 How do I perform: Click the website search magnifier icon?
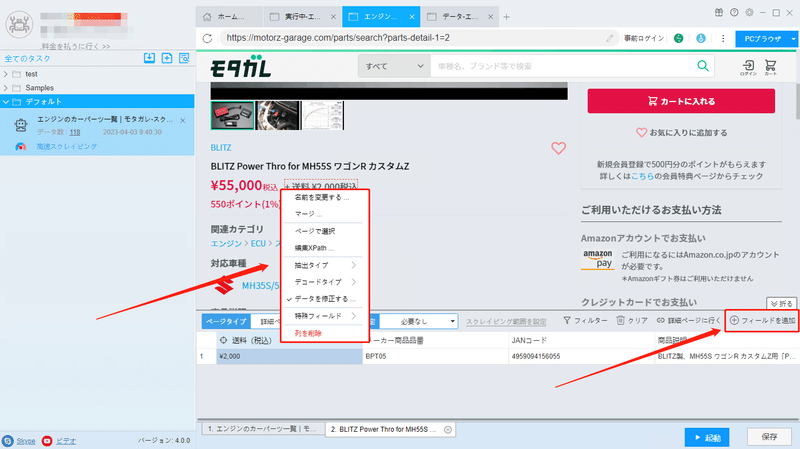point(703,66)
